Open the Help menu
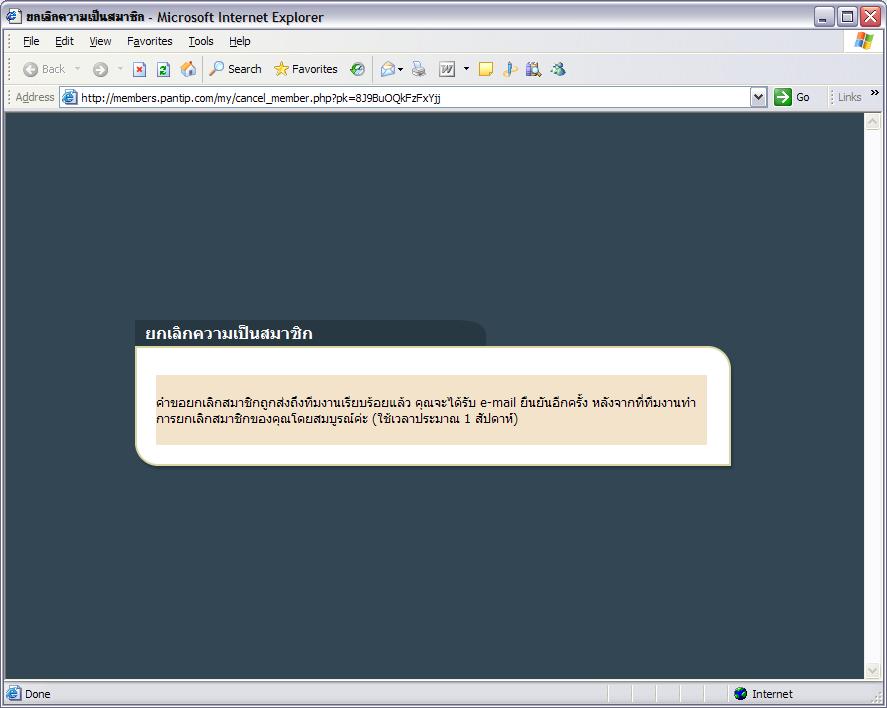 [x=239, y=41]
